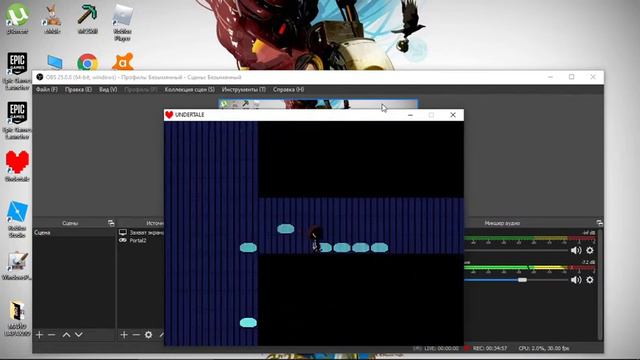Click the red recording indicator in status bar

pyautogui.click(x=467, y=348)
